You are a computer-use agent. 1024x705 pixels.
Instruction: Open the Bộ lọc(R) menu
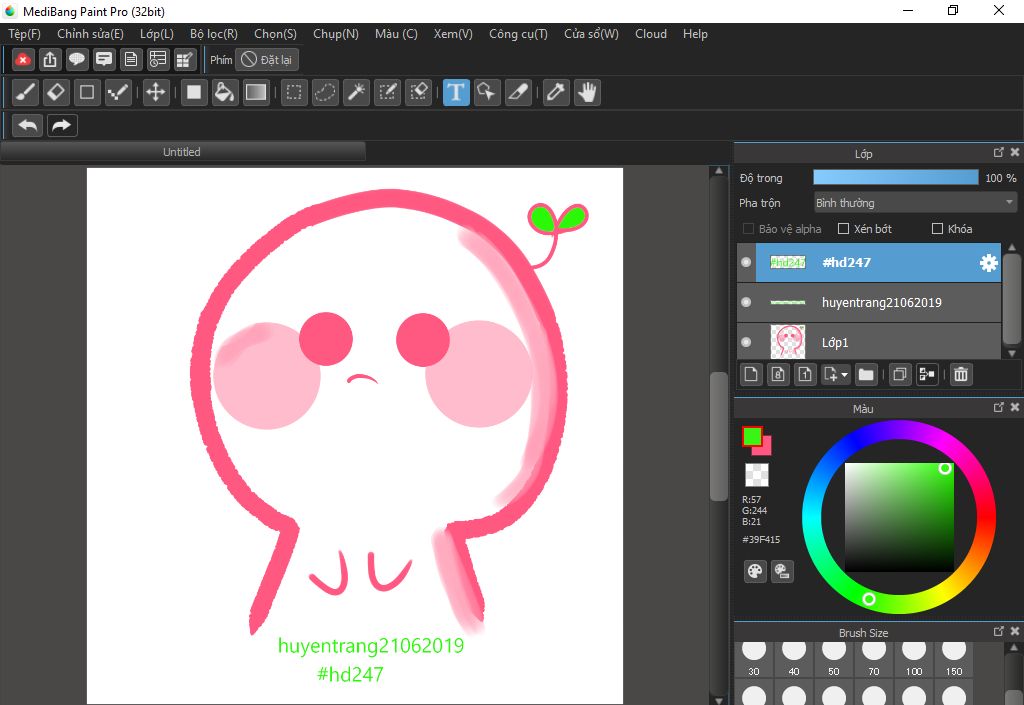pos(213,34)
